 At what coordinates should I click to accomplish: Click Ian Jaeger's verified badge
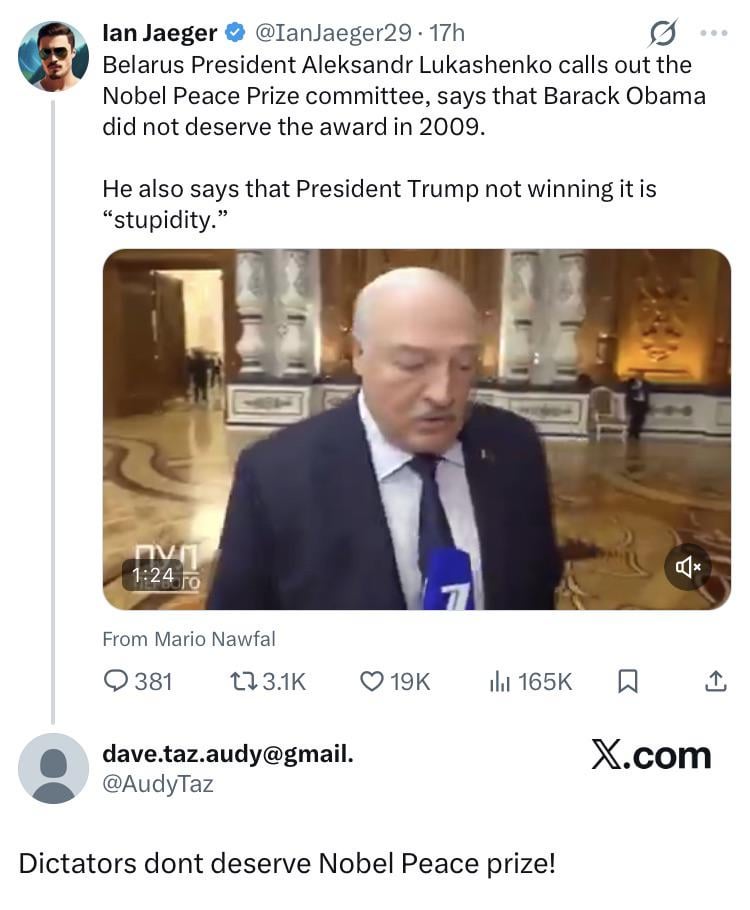(x=236, y=33)
